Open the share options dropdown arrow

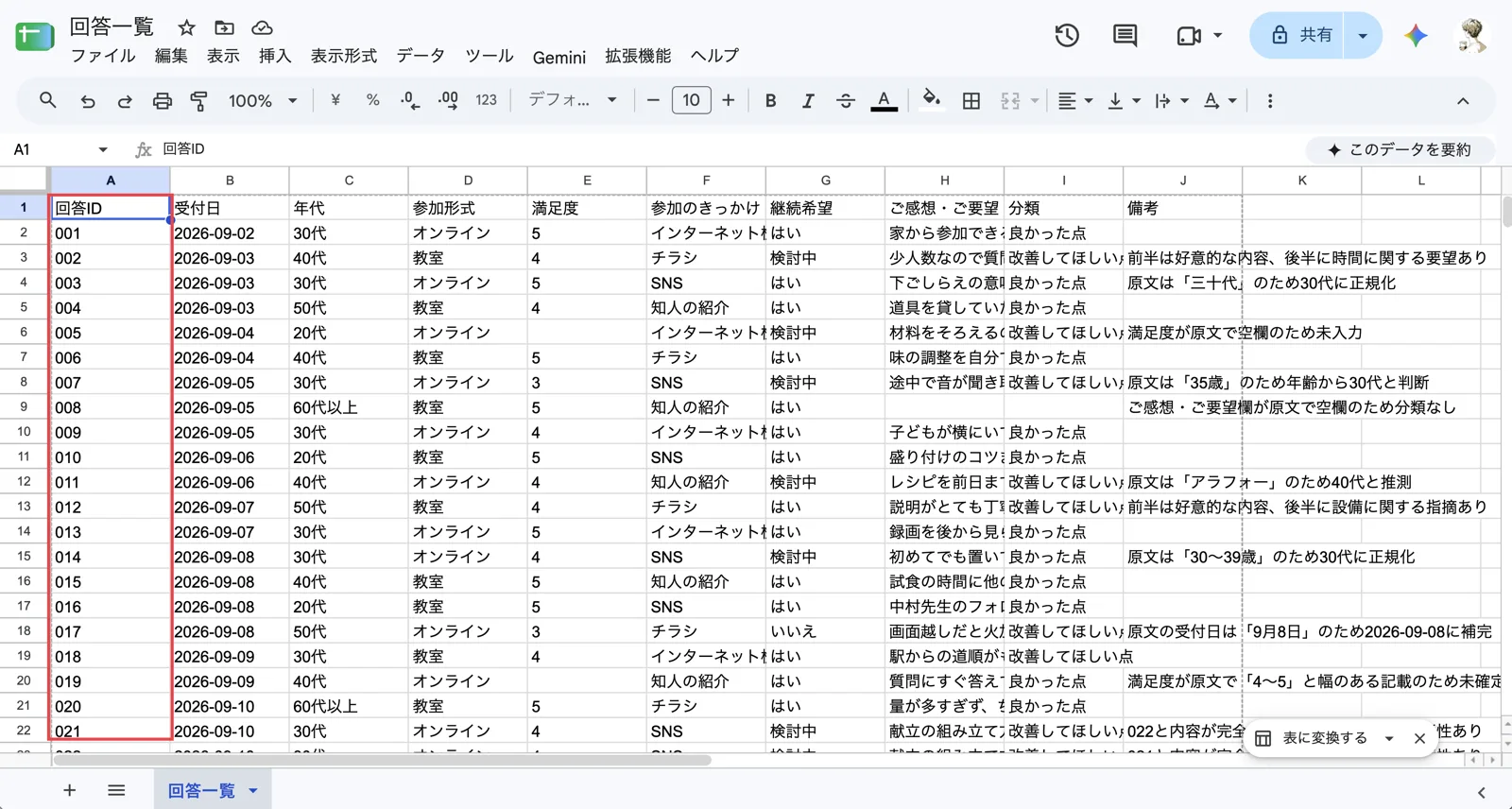pos(1363,36)
